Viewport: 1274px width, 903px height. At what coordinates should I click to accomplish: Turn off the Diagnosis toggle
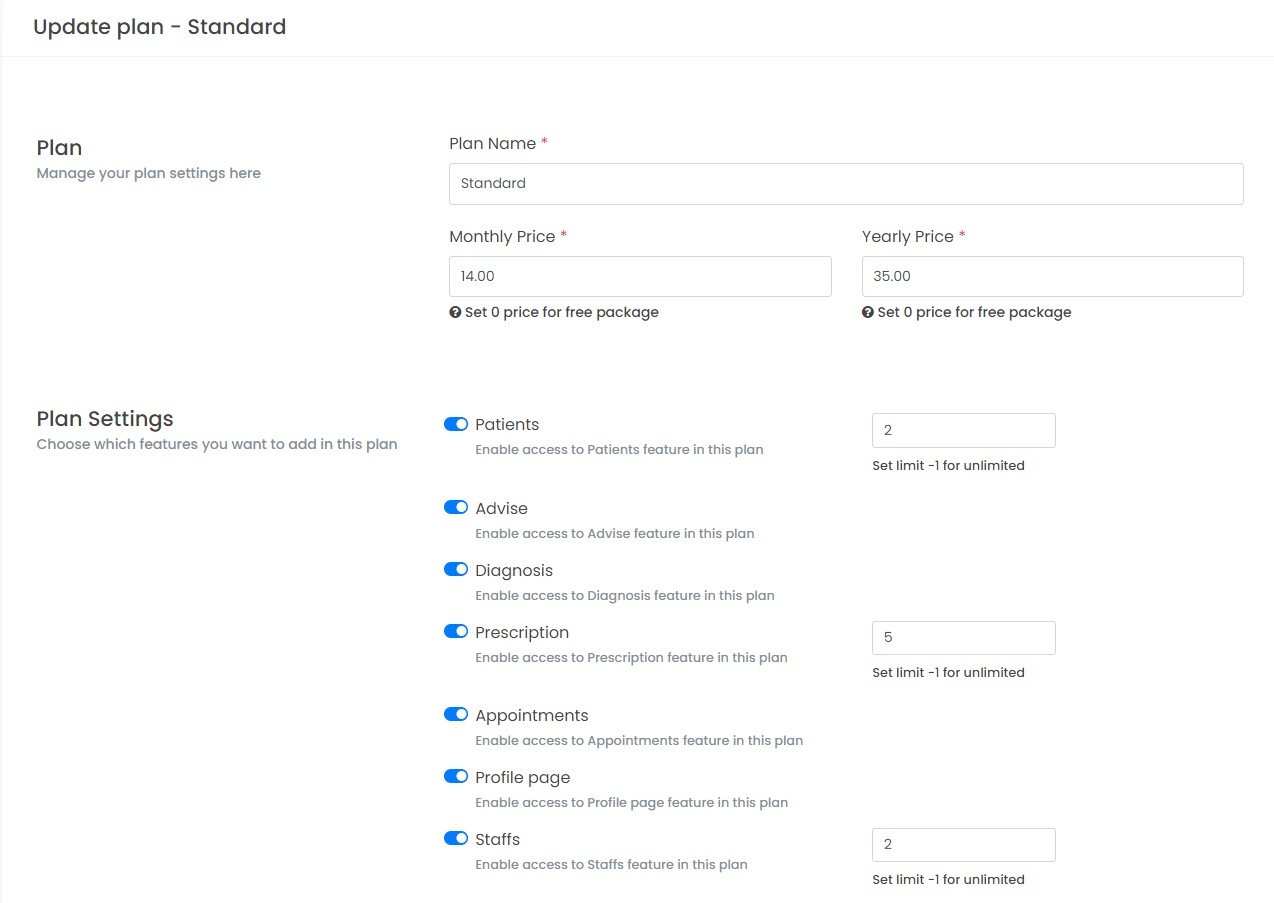[x=456, y=569]
